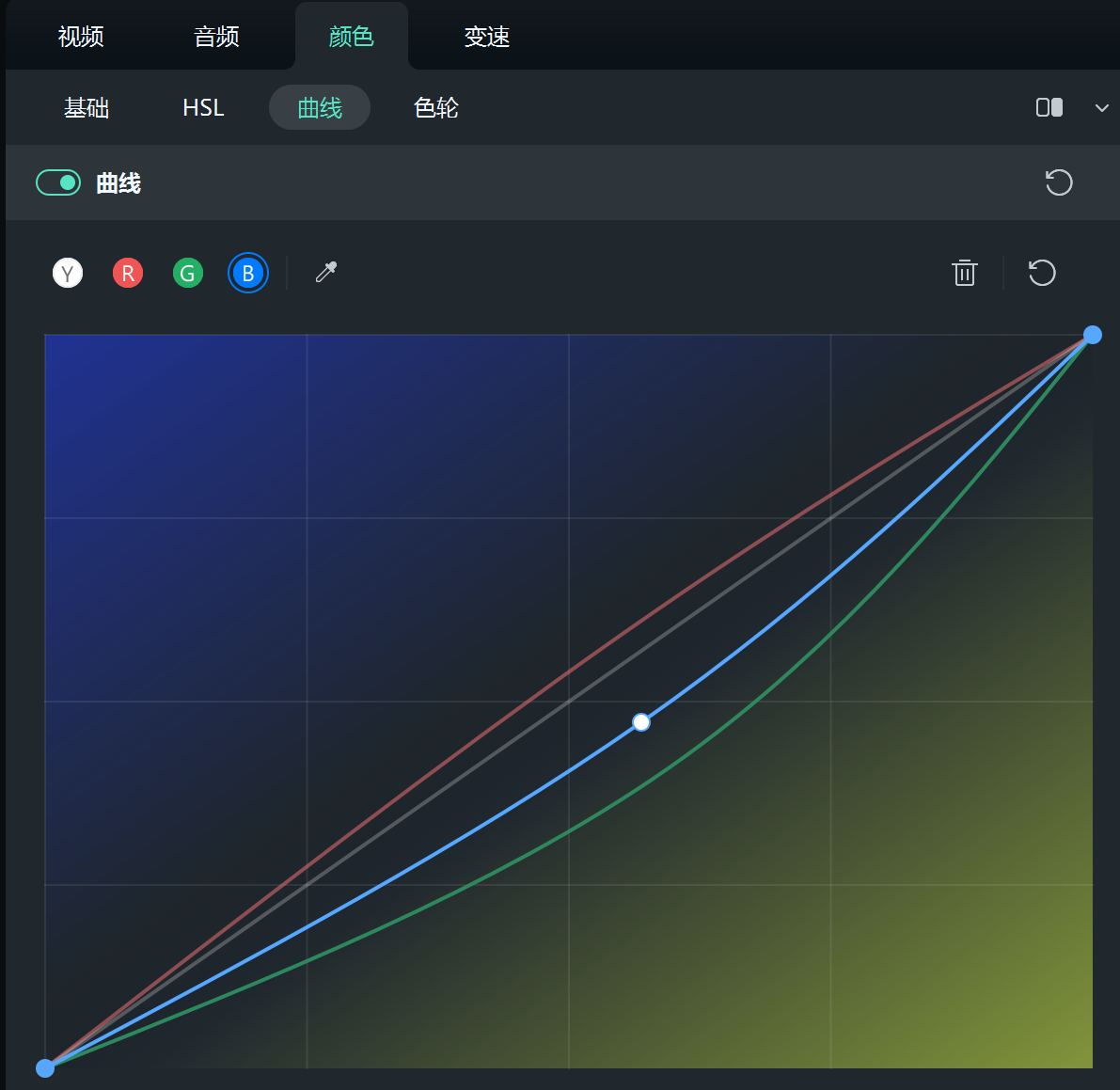Open the 变速 speed tab
Viewport: 1120px width, 1090px height.
486,37
